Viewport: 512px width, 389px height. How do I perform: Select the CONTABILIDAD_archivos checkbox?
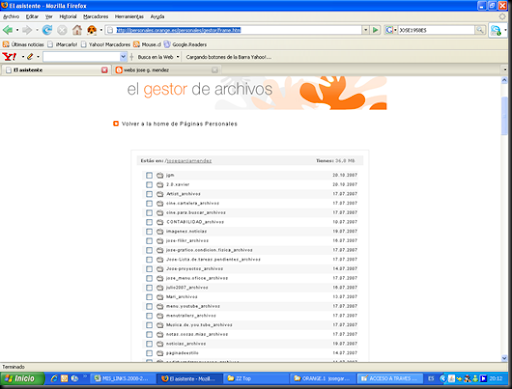coord(149,222)
